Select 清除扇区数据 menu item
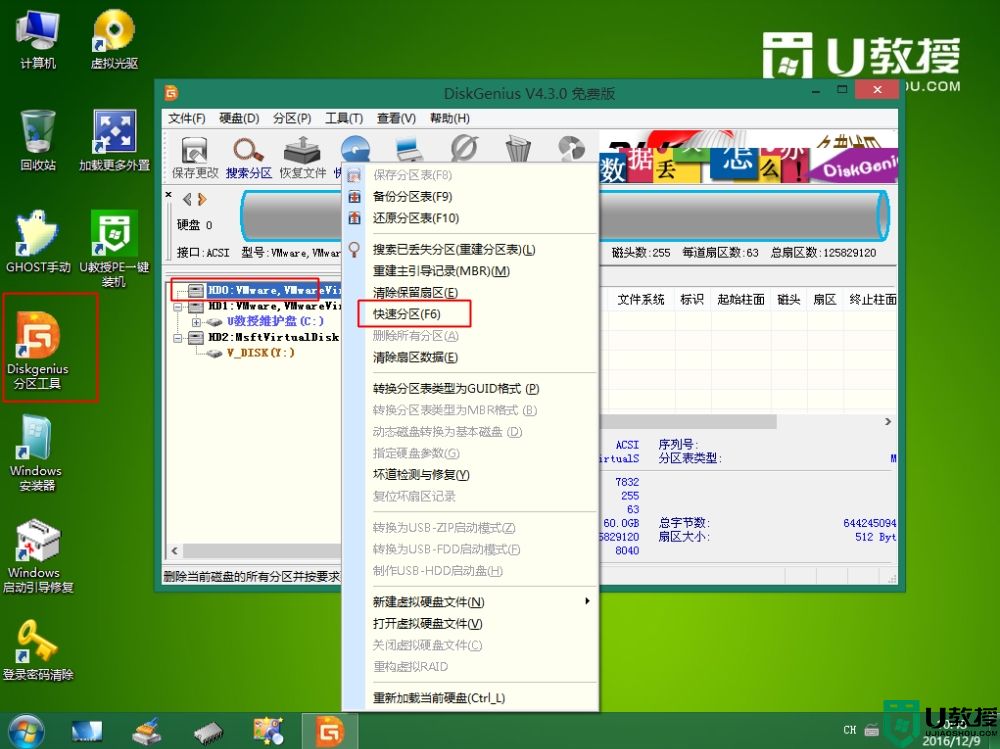 point(471,357)
